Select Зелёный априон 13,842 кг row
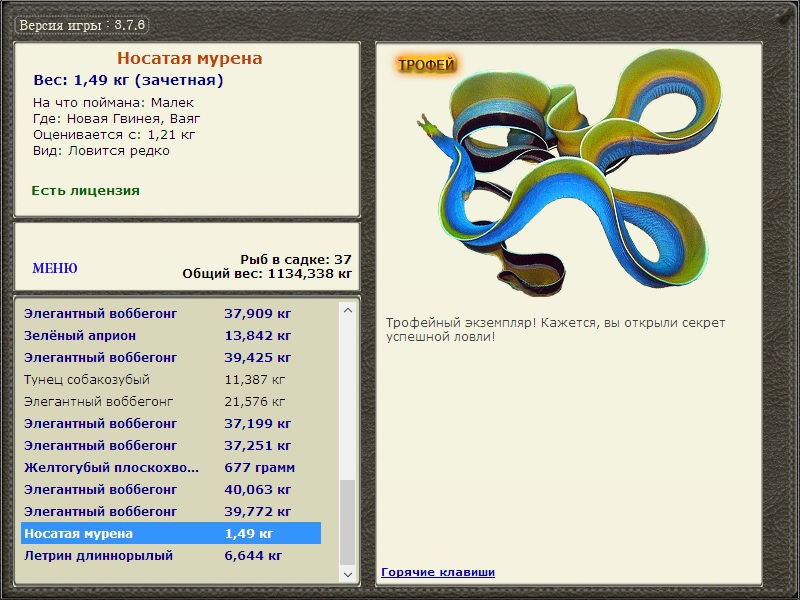Image resolution: width=800 pixels, height=600 pixels. [171, 335]
